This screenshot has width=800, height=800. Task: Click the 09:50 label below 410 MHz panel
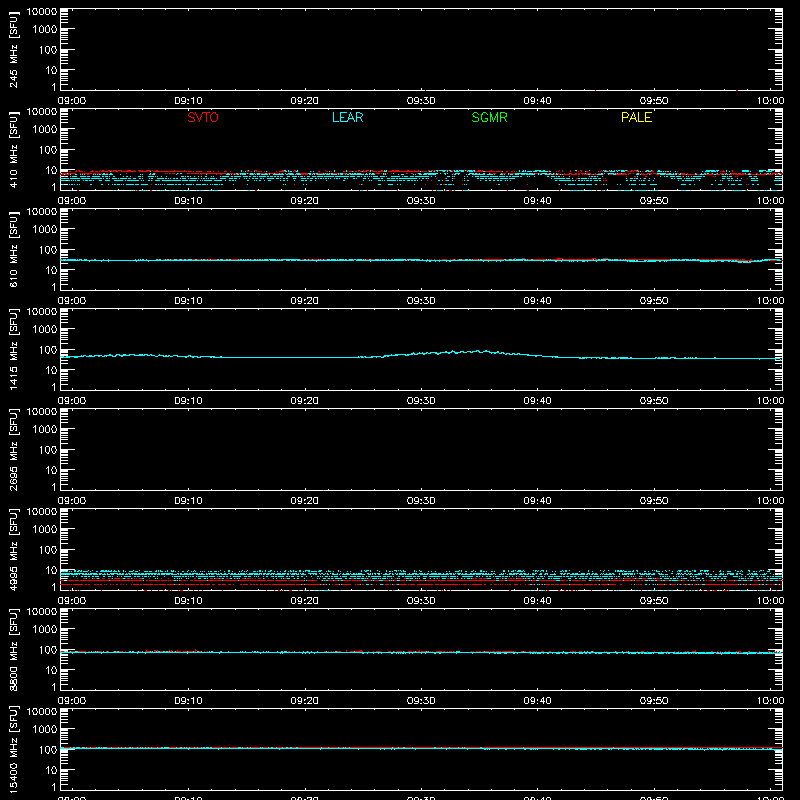pos(654,201)
